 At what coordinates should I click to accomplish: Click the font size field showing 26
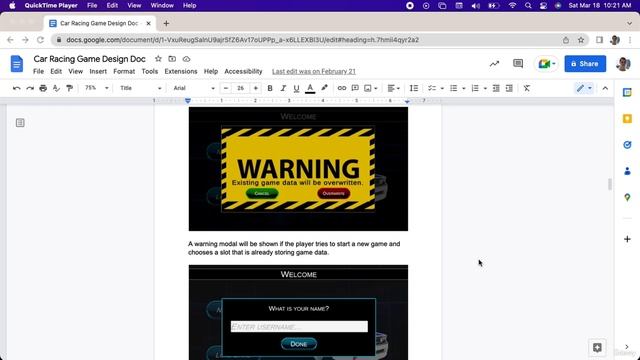pyautogui.click(x=241, y=88)
